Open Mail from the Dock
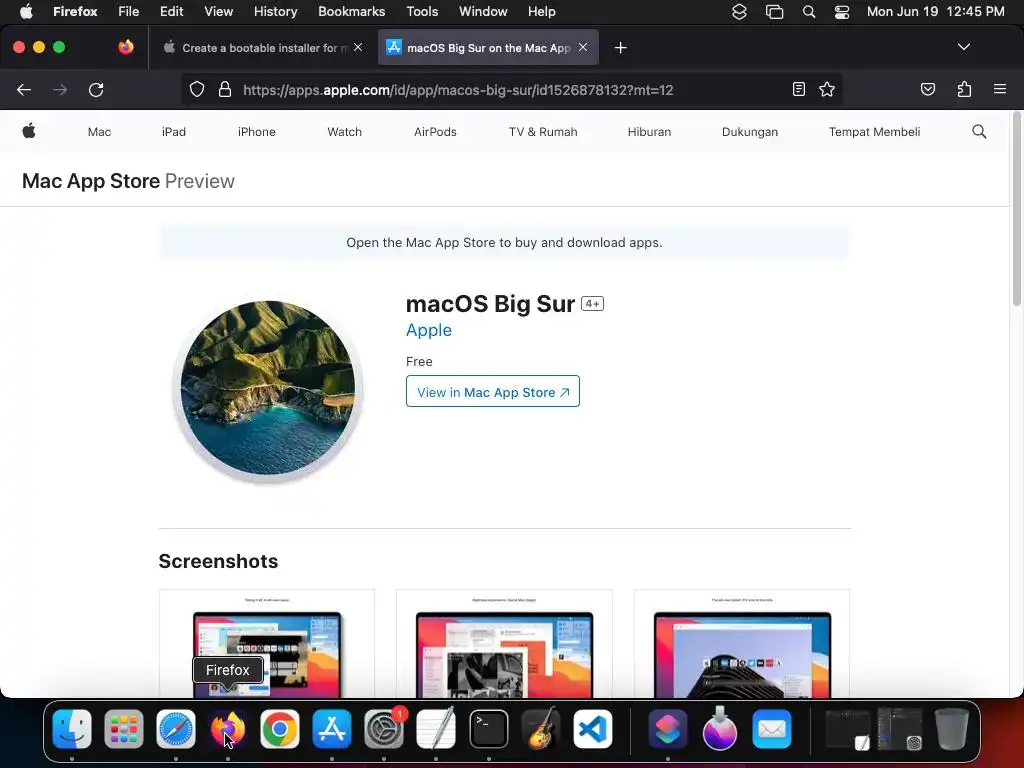This screenshot has width=1024, height=768. coord(772,729)
